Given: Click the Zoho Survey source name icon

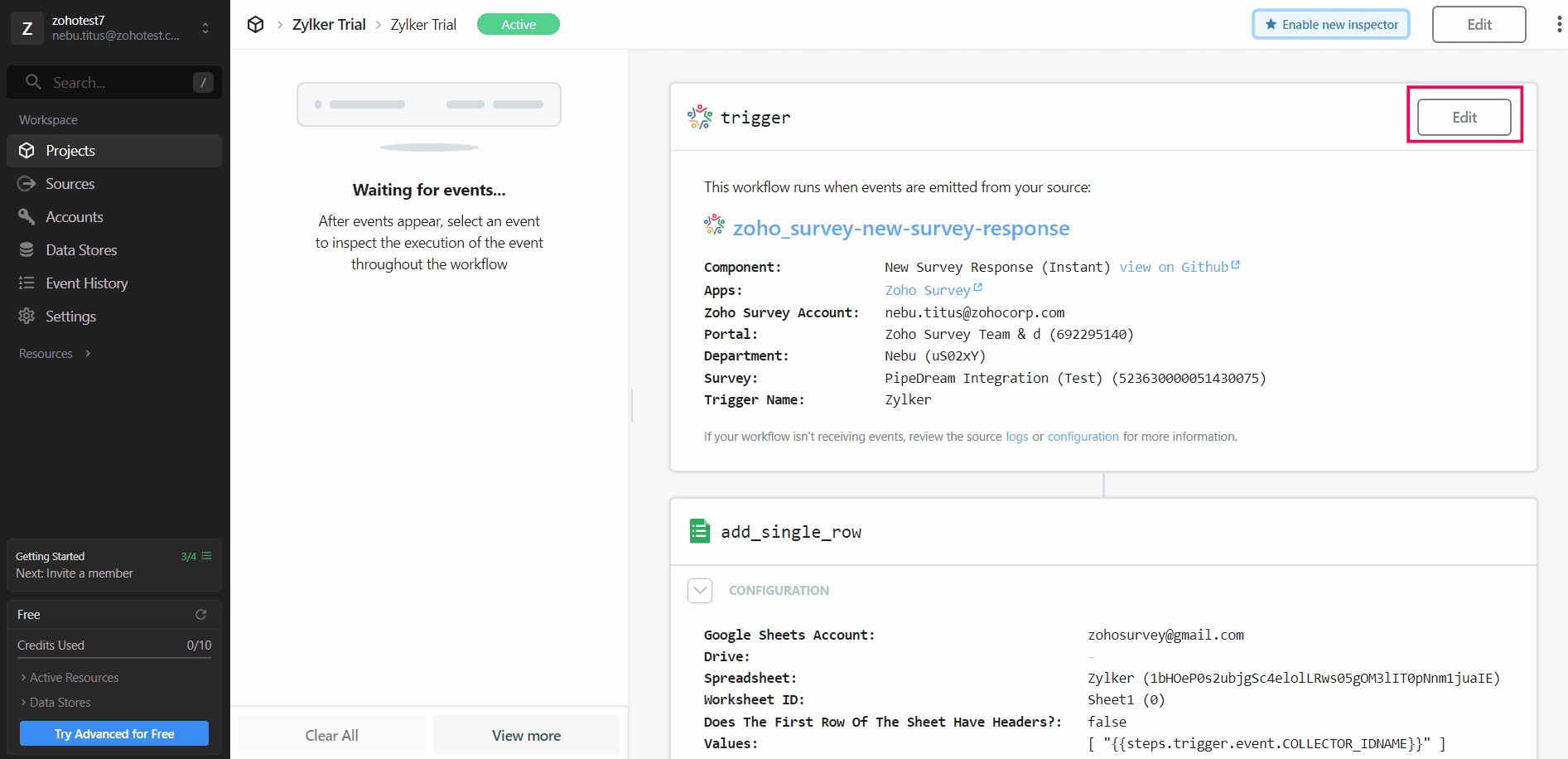Looking at the screenshot, I should (714, 225).
